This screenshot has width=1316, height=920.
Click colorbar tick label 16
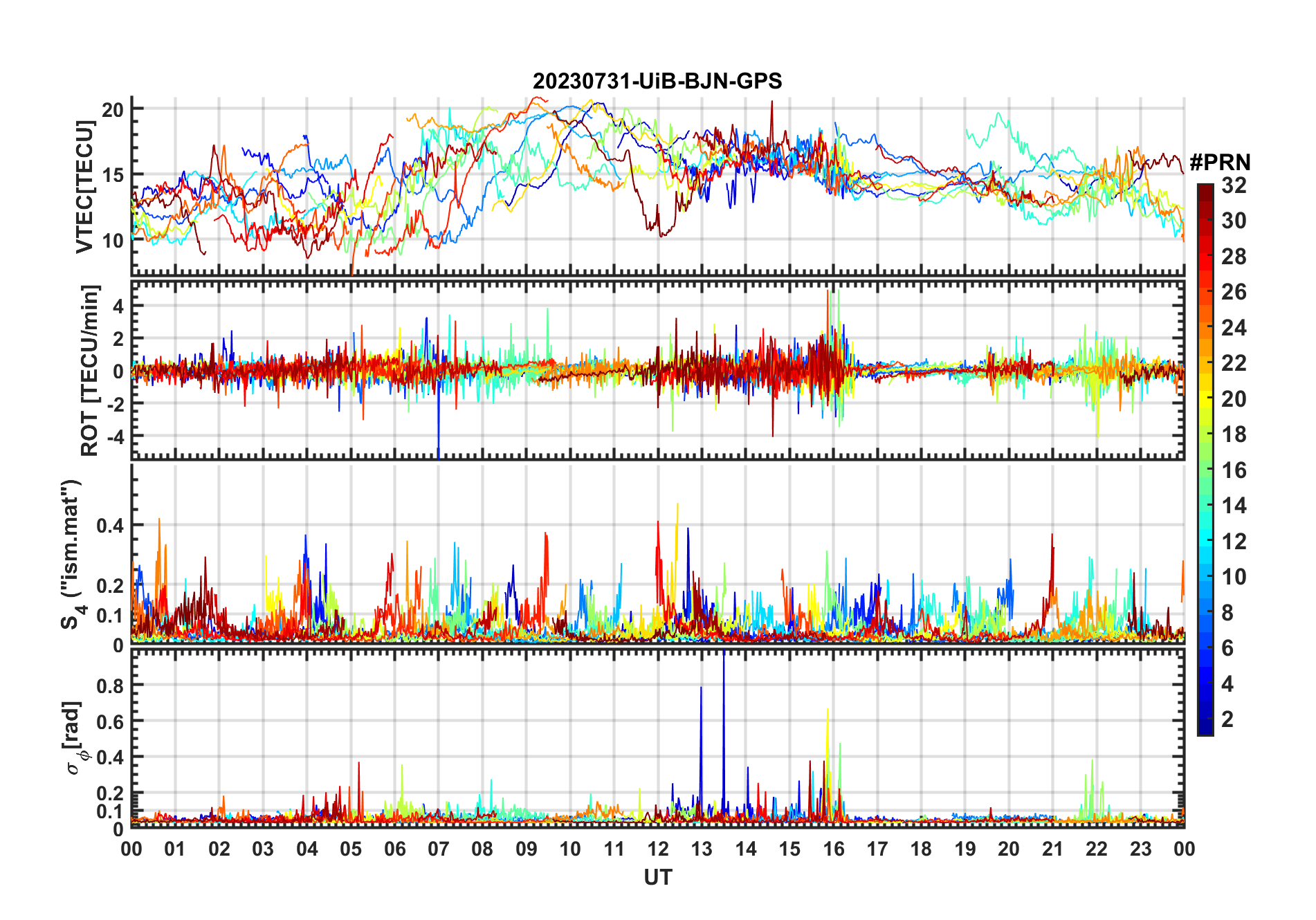tap(1234, 470)
